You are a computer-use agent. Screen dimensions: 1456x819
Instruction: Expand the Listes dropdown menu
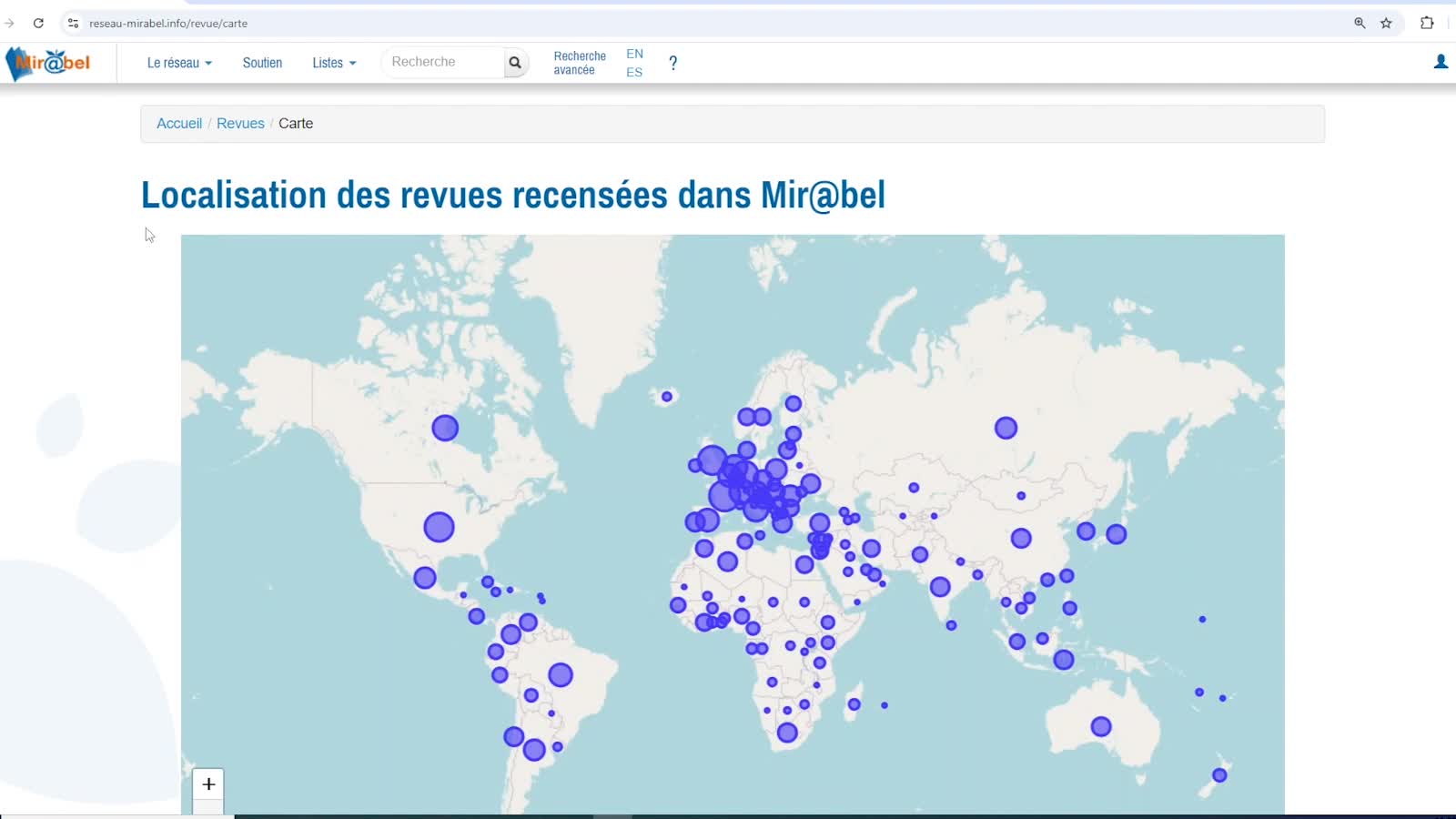click(x=334, y=63)
